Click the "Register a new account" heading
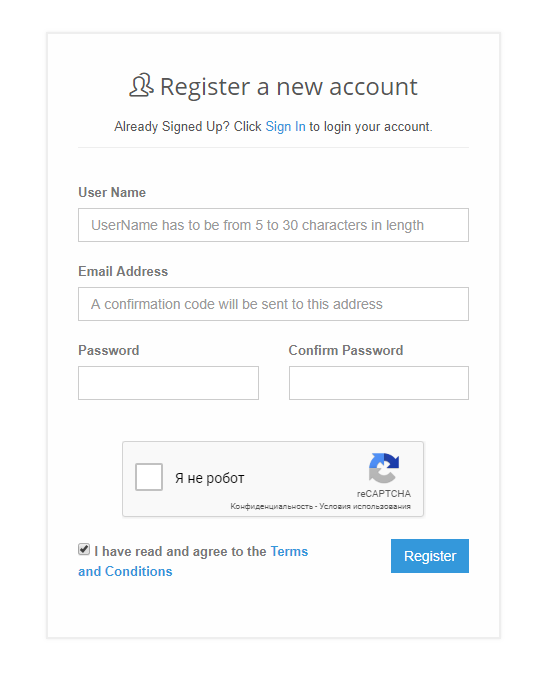This screenshot has width=545, height=677. click(288, 86)
